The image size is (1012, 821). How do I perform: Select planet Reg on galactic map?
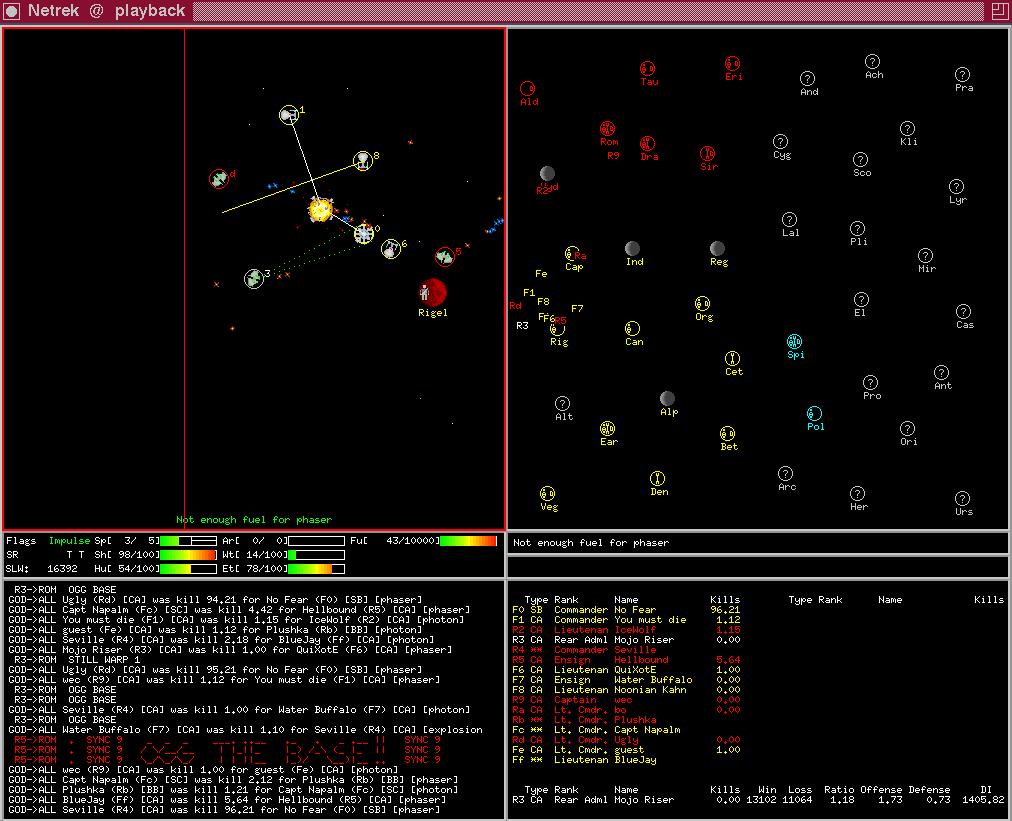717,248
